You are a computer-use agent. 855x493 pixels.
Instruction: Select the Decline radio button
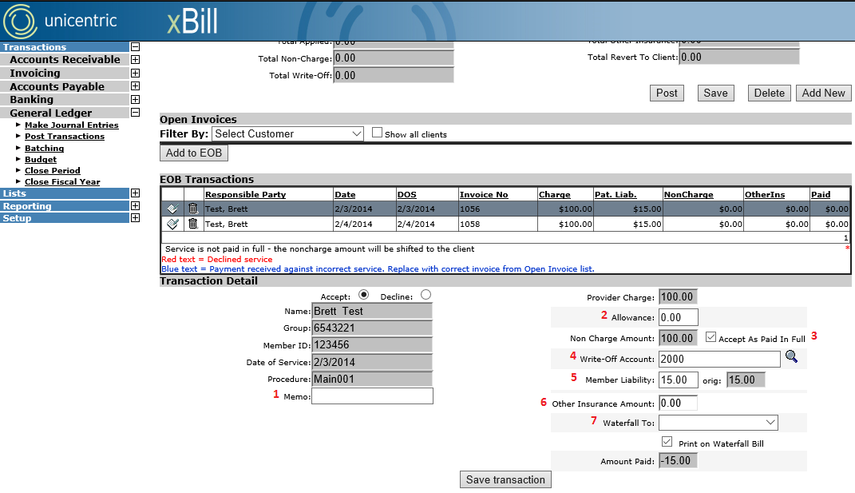(x=426, y=295)
